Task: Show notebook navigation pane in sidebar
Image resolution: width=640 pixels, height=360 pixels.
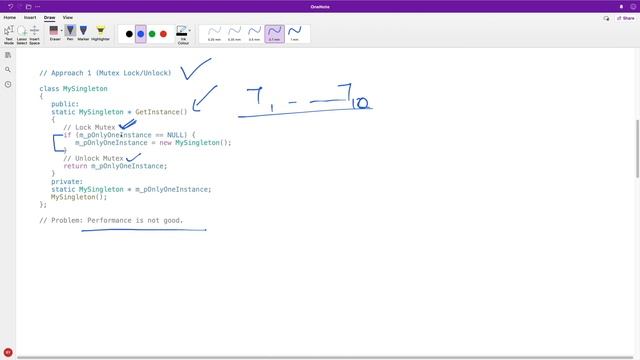Action: coord(8,55)
